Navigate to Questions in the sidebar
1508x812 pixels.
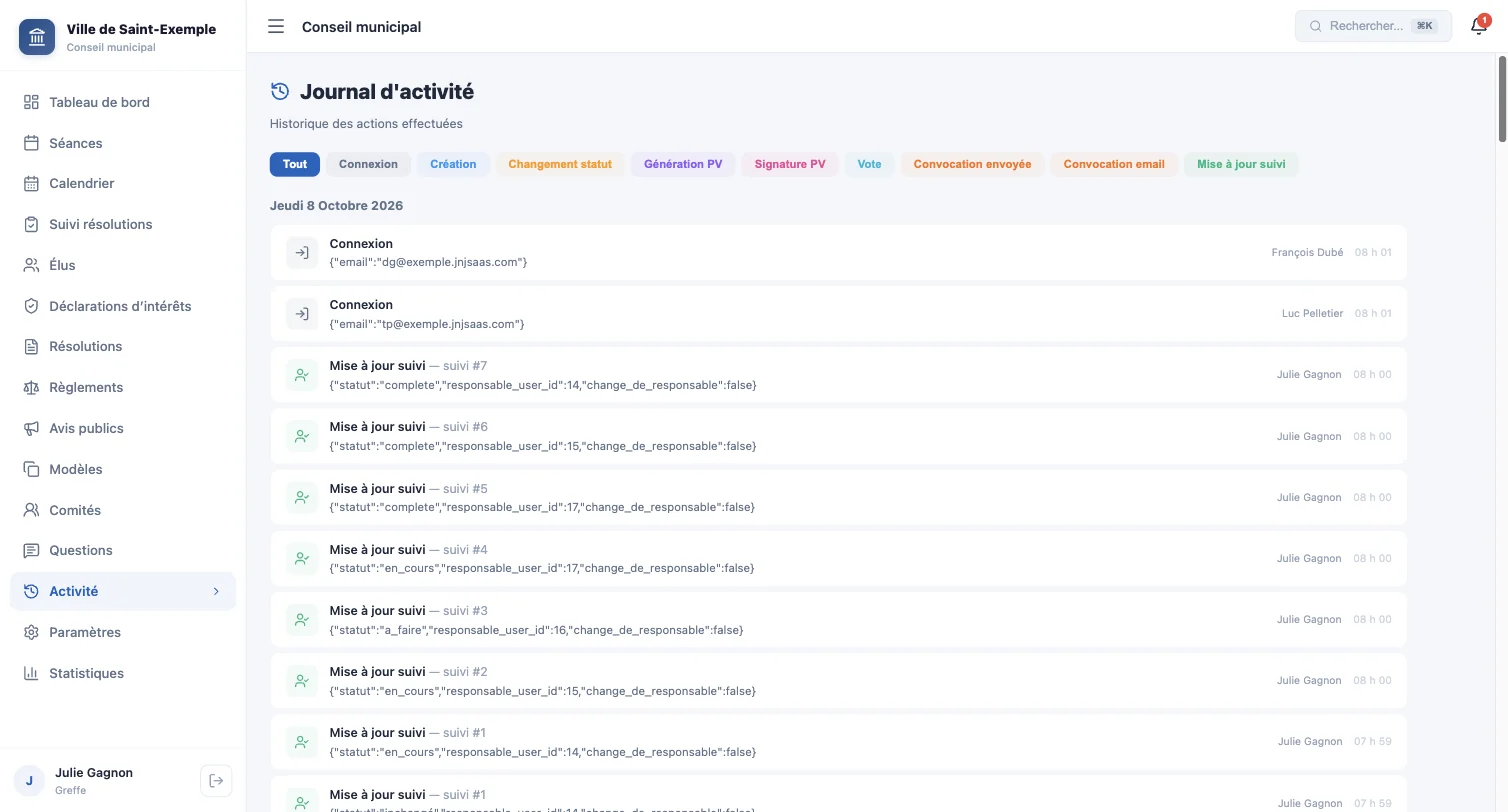click(123, 550)
